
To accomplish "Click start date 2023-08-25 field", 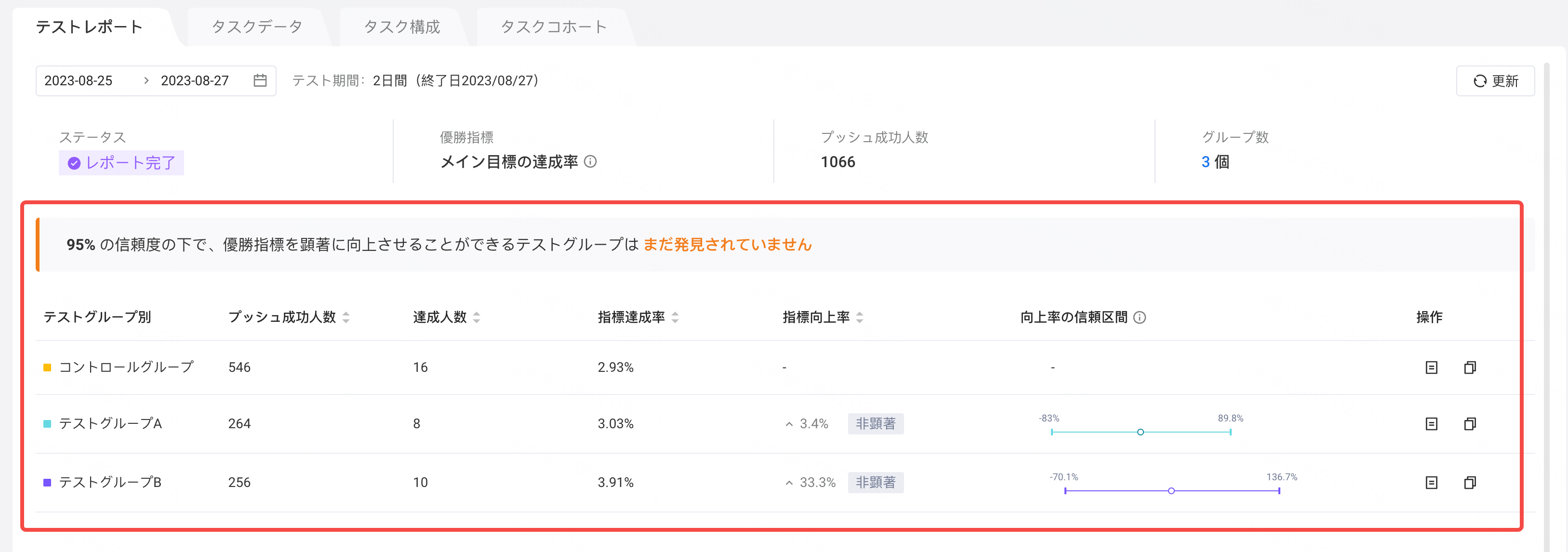I will point(79,80).
